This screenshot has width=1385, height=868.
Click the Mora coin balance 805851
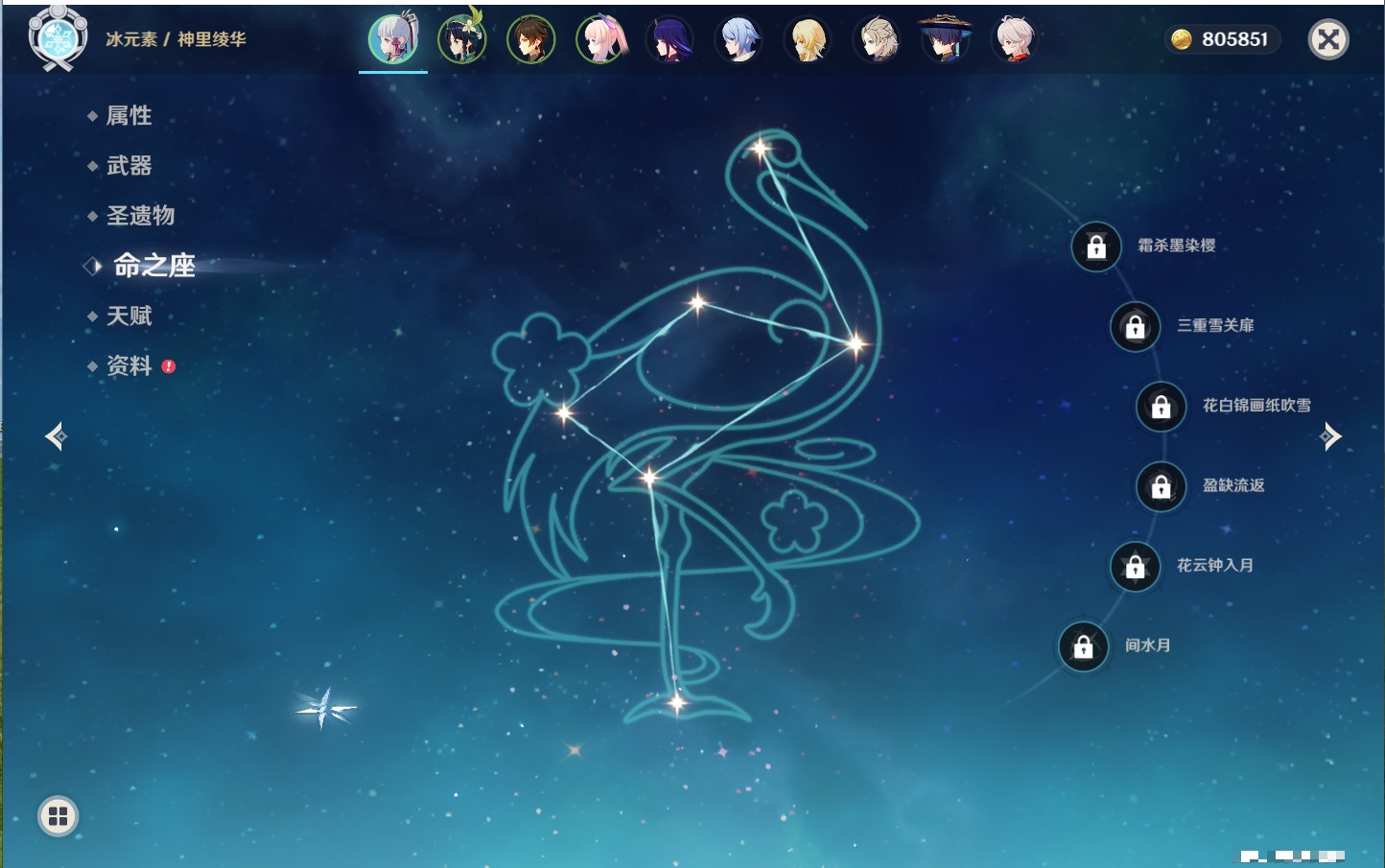pyautogui.click(x=1222, y=39)
